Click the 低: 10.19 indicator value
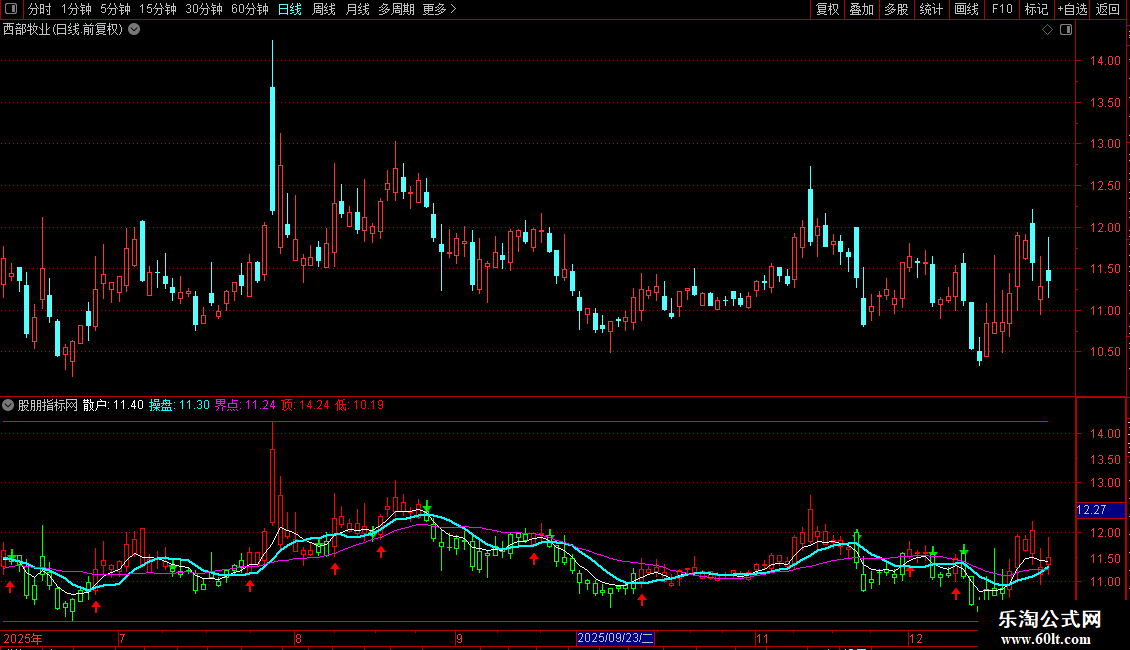The image size is (1130, 650). [x=360, y=405]
